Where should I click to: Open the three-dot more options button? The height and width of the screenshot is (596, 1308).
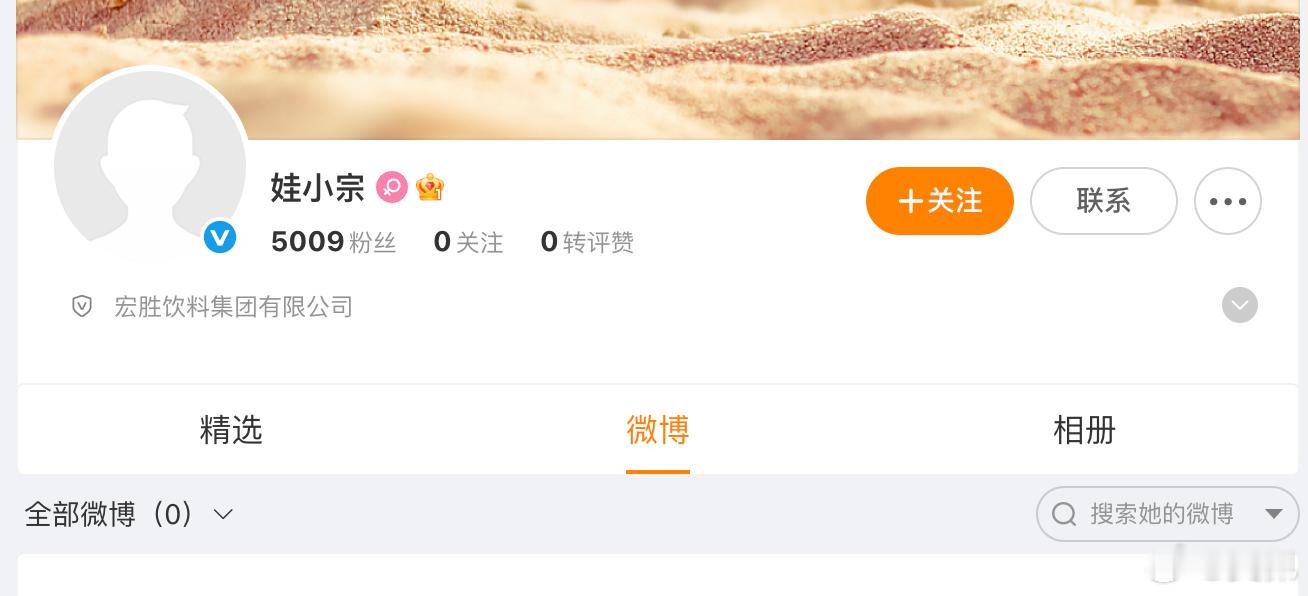(1228, 201)
